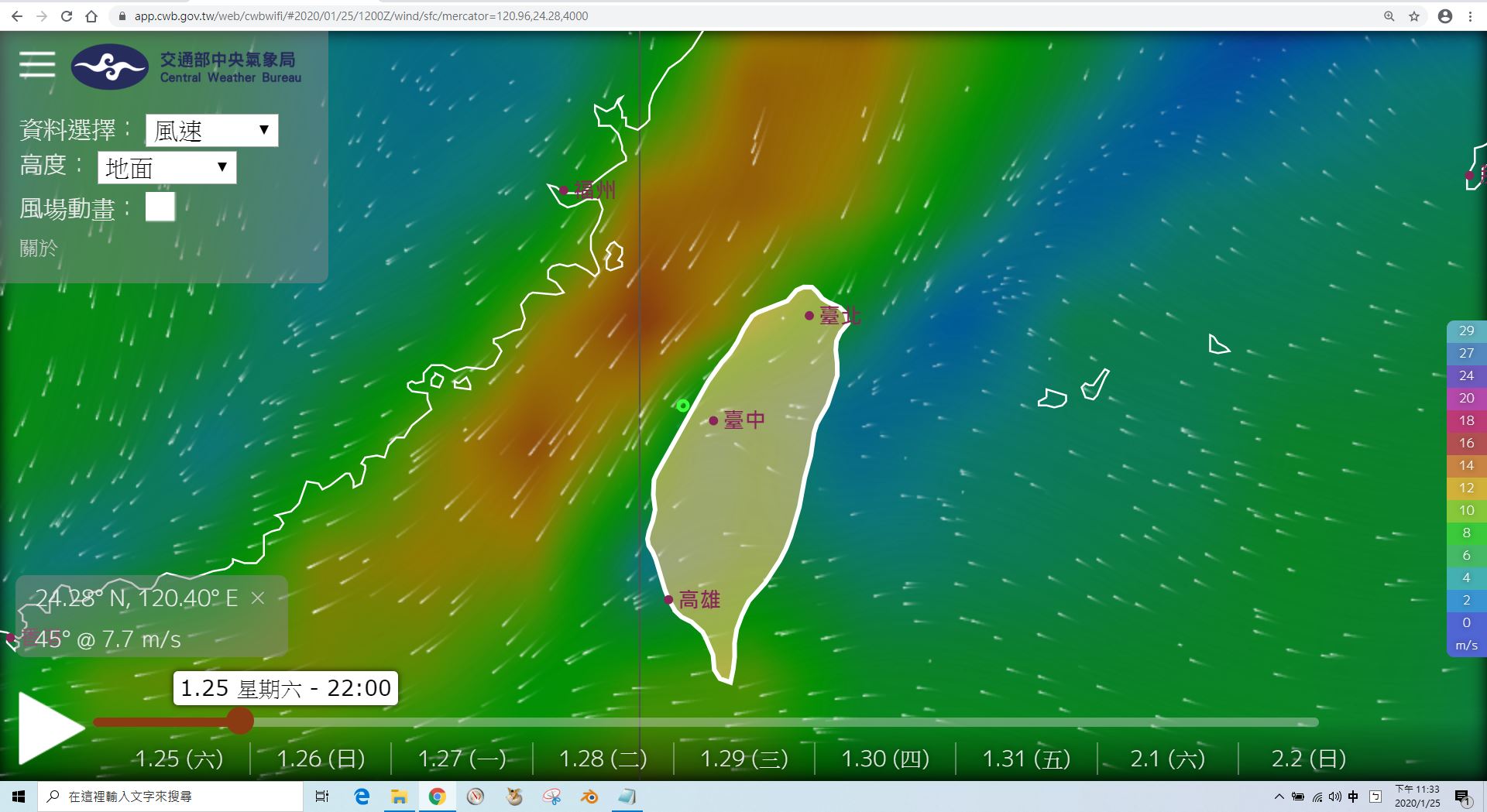Open battery status in tray
1487x812 pixels.
[x=1298, y=797]
